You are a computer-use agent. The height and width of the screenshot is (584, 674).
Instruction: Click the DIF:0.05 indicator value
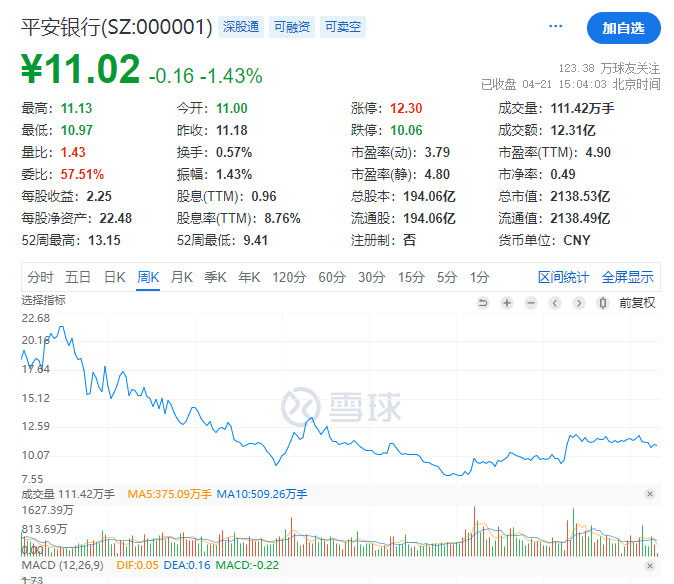click(x=138, y=565)
